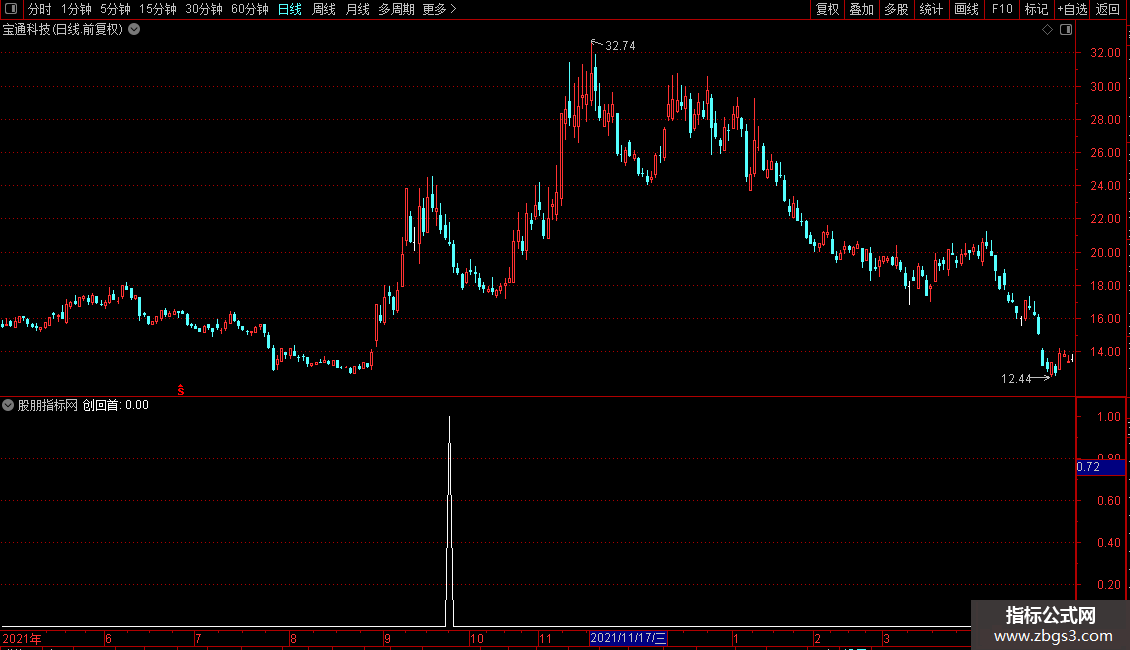Switch to the 月线 monthly tab
Screen dimensions: 1130x650
tap(357, 9)
